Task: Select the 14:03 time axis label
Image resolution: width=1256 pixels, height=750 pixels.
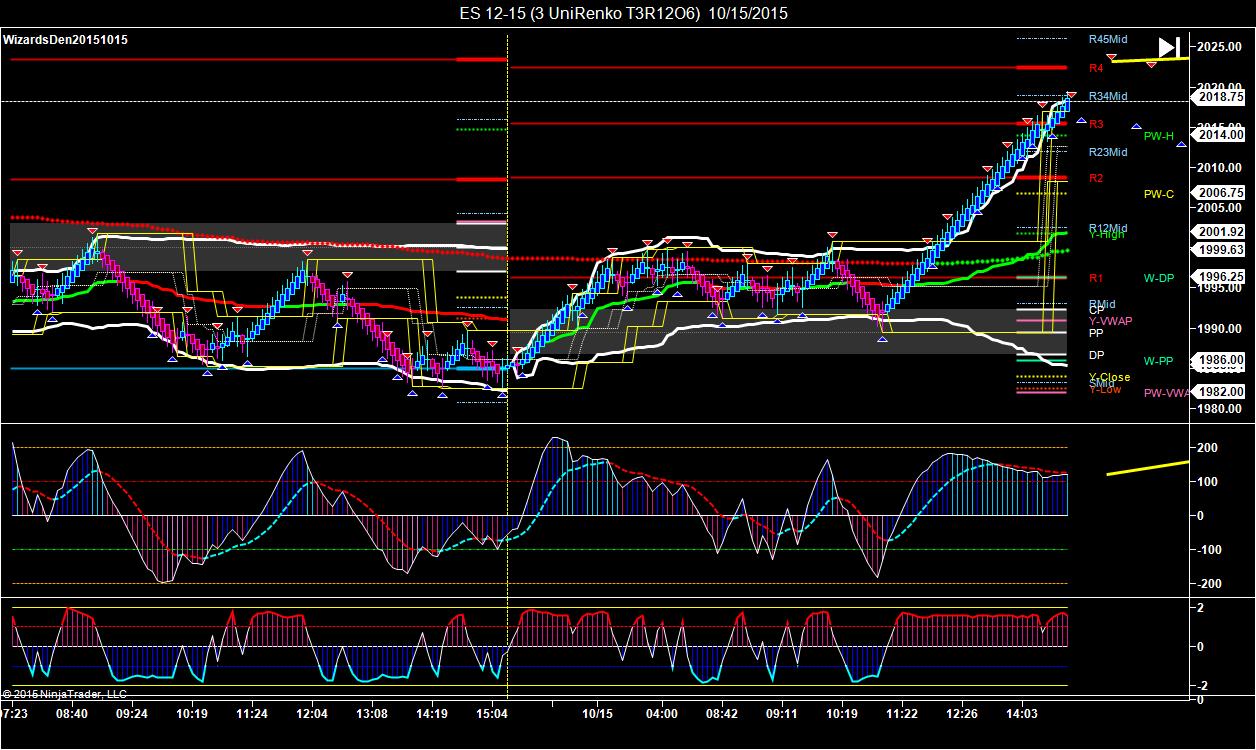Action: [1022, 715]
